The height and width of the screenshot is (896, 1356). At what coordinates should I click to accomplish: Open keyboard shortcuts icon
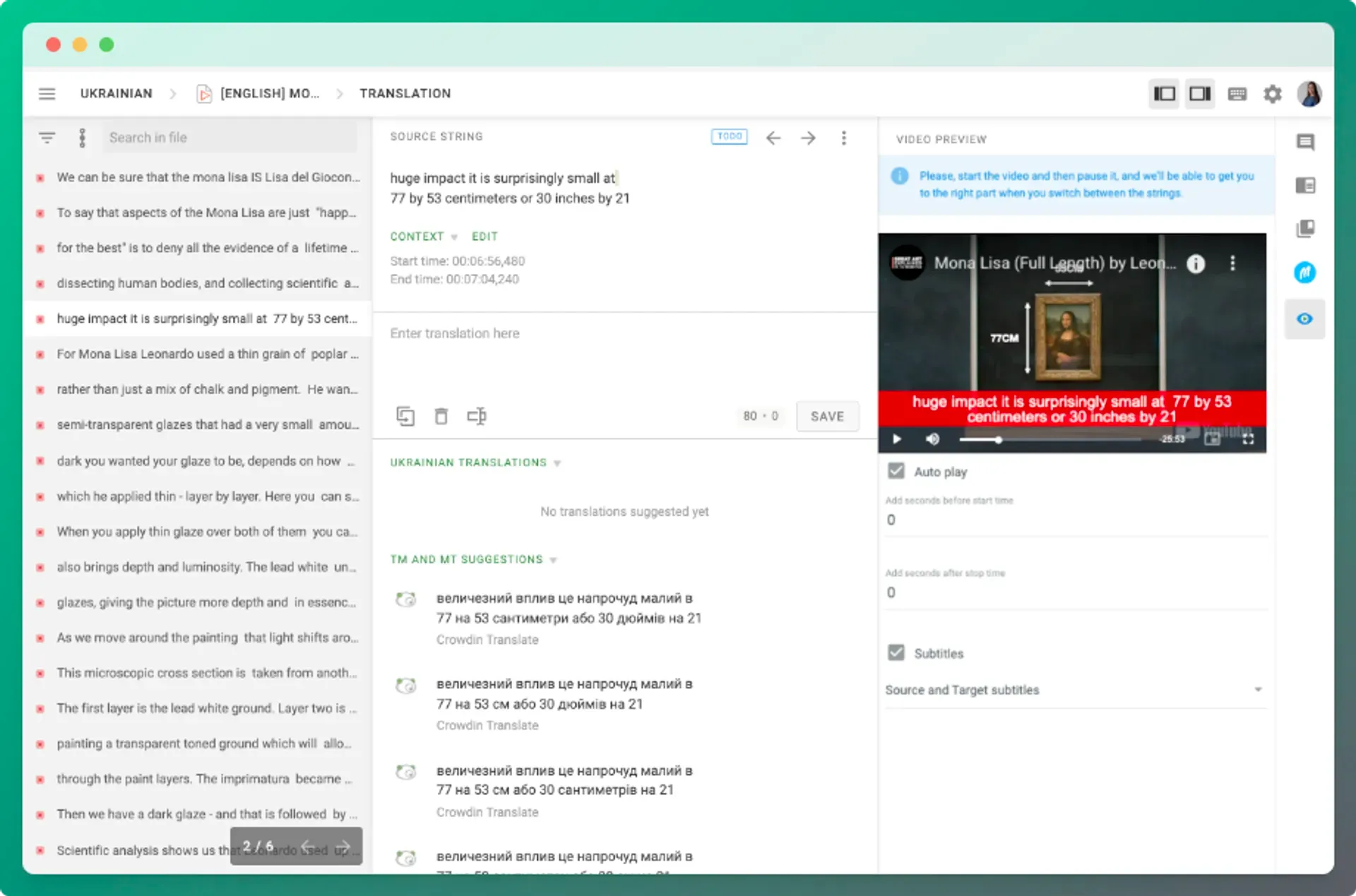pyautogui.click(x=1237, y=93)
